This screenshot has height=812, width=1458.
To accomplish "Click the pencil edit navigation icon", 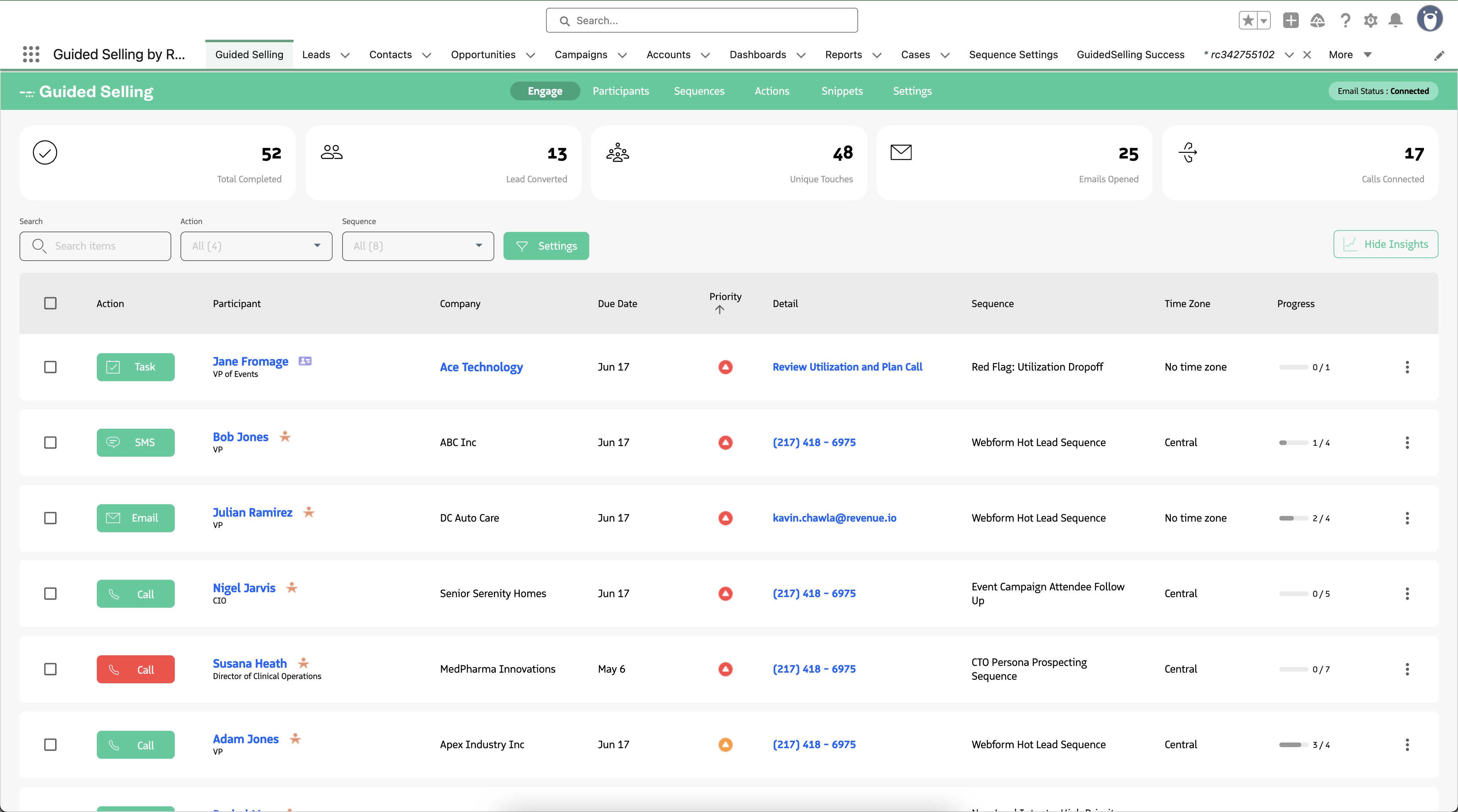I will click(1439, 55).
